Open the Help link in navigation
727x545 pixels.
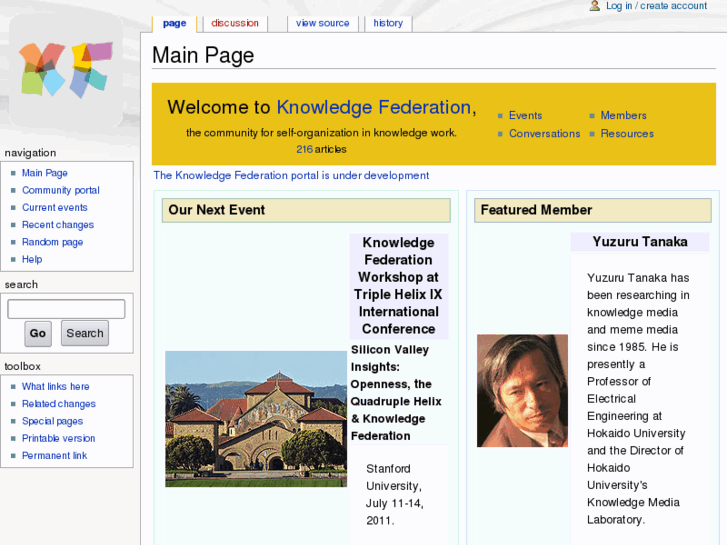pyautogui.click(x=32, y=259)
